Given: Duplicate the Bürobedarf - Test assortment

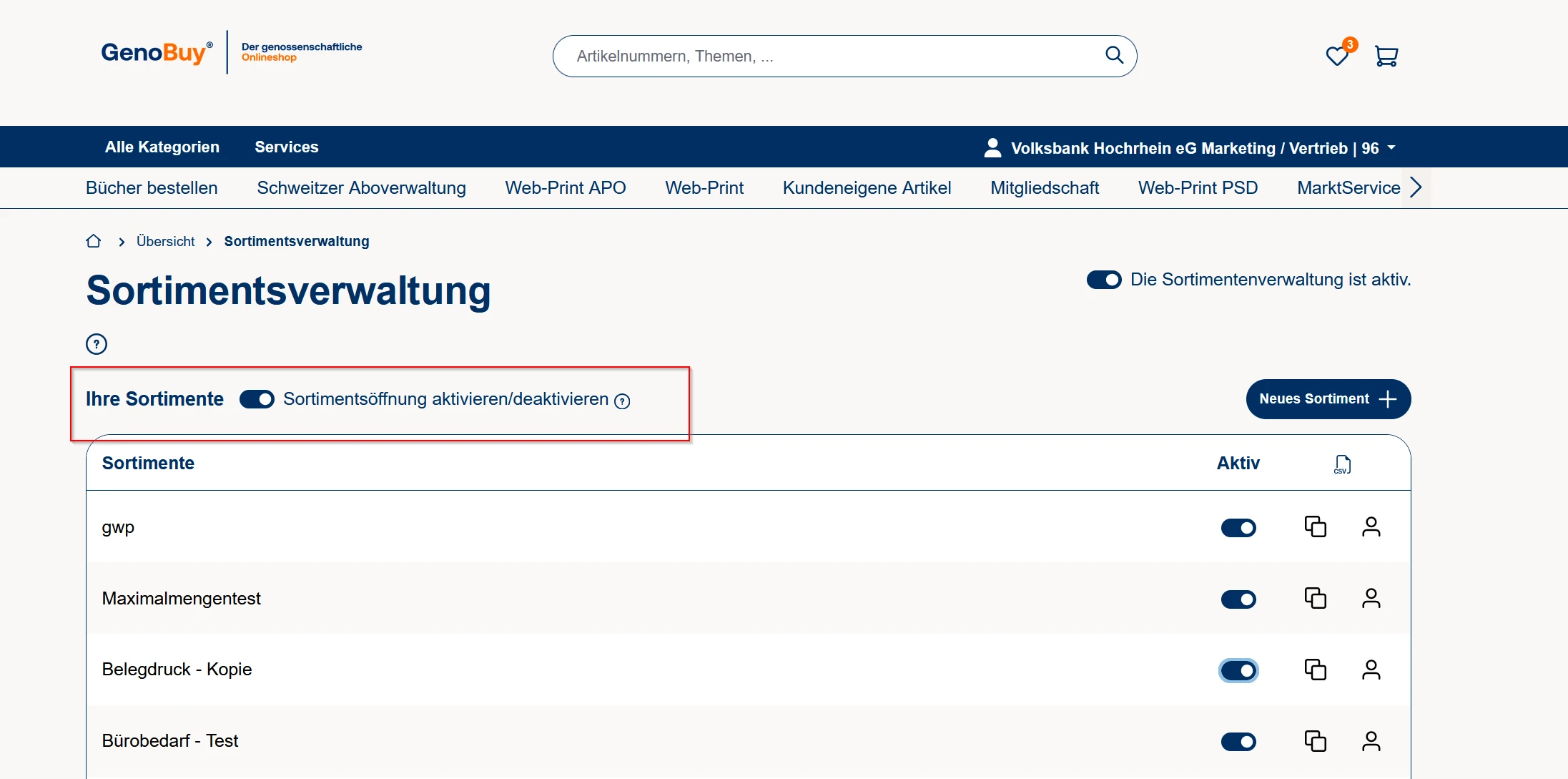Looking at the screenshot, I should tap(1315, 740).
